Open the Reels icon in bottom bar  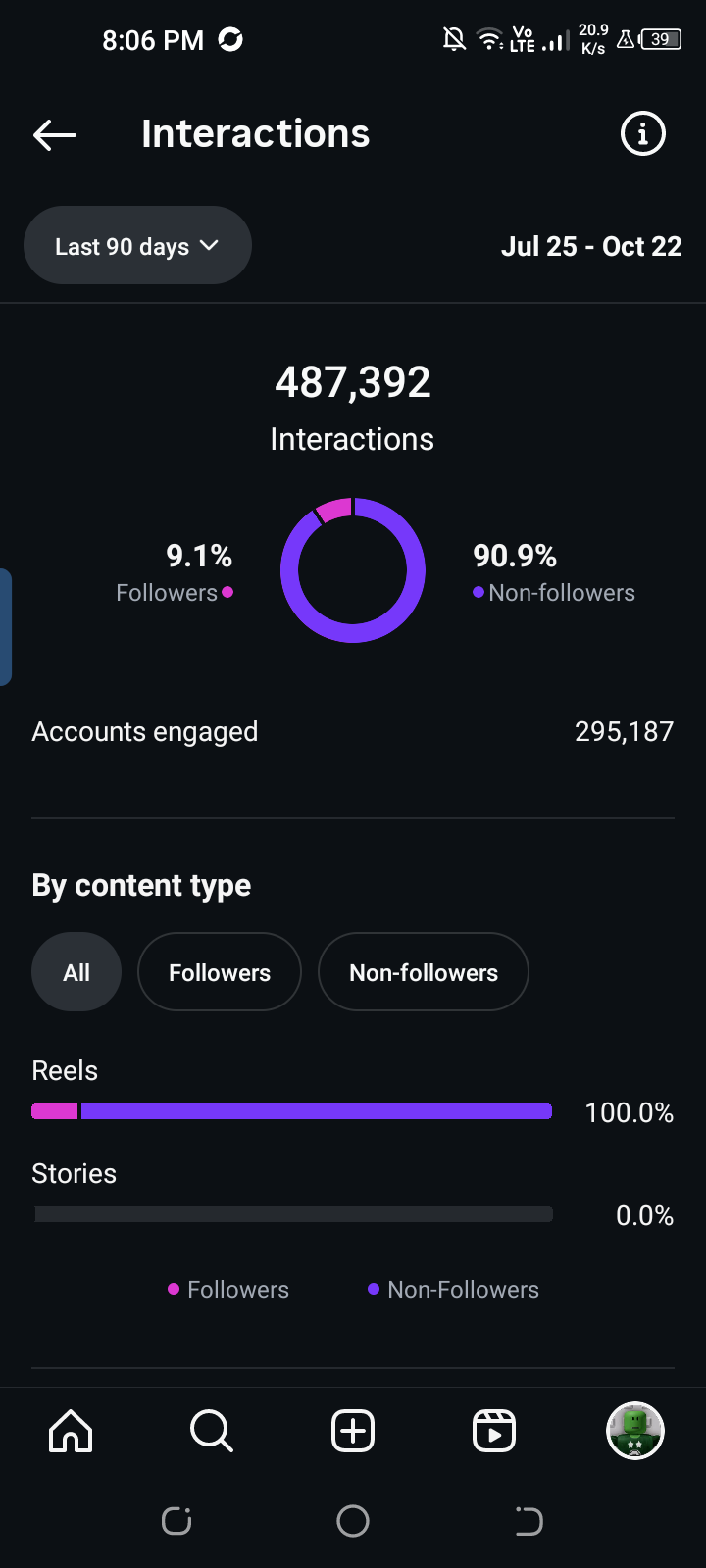[494, 1431]
